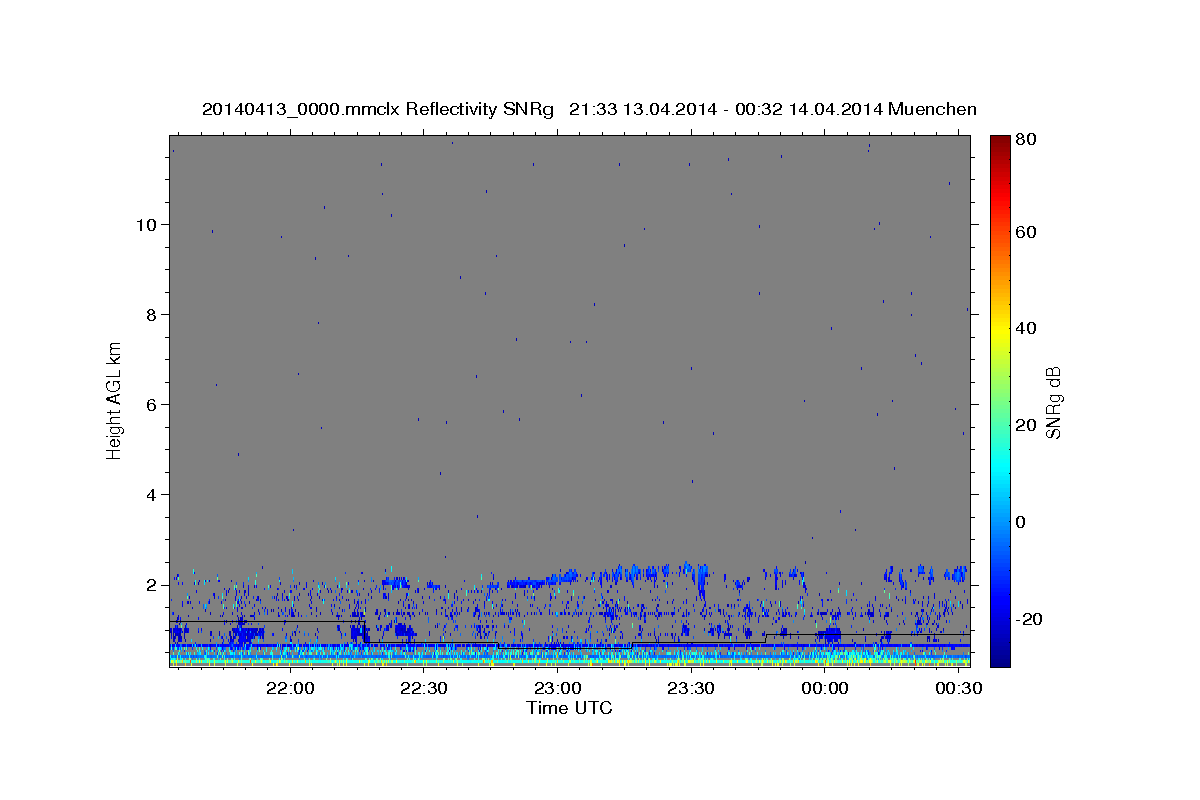1200x800 pixels.
Task: Click the 'Muenchen' location in the title
Action: 930,109
